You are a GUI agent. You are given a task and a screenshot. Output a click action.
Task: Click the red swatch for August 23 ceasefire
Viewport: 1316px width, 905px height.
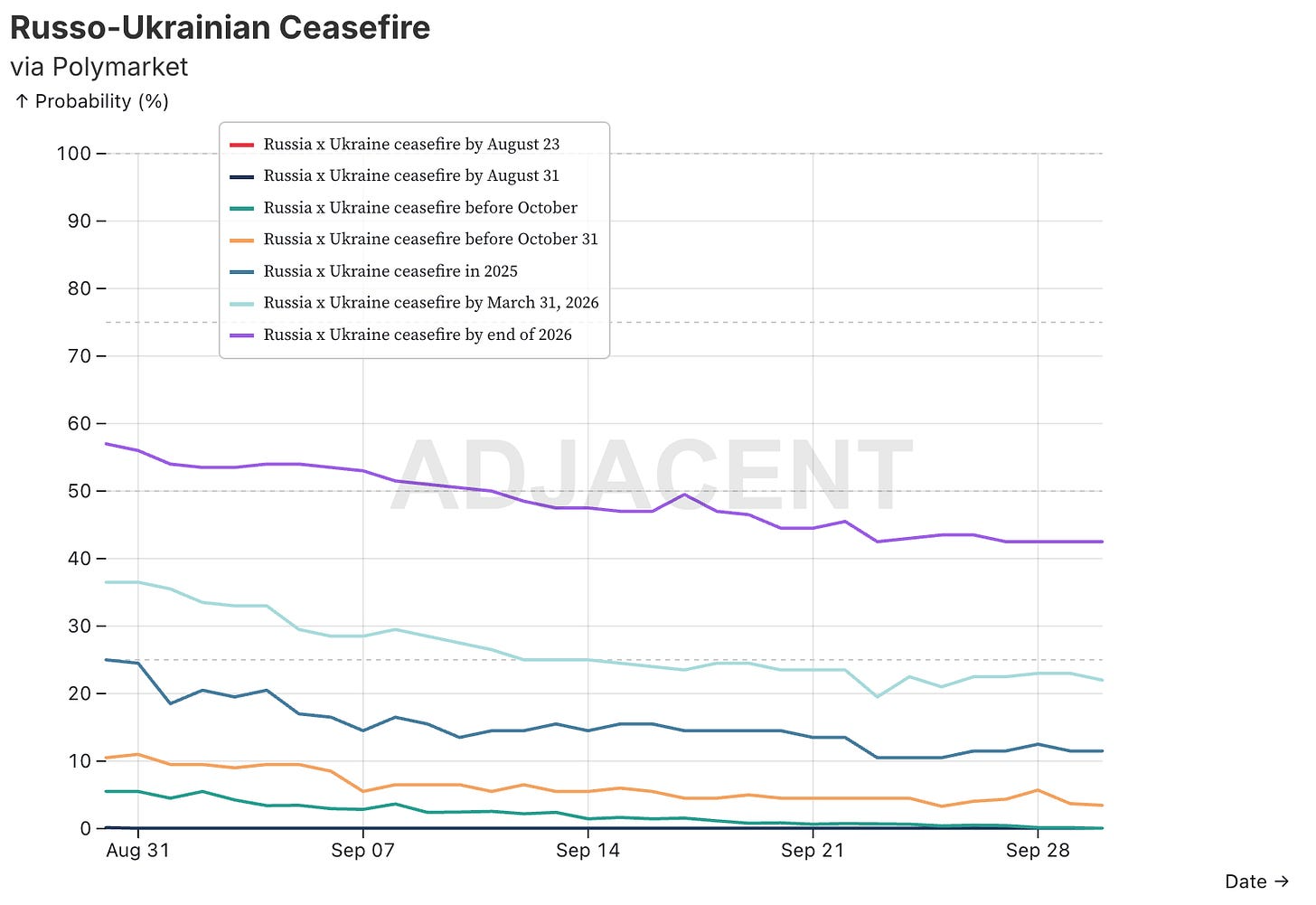241,145
